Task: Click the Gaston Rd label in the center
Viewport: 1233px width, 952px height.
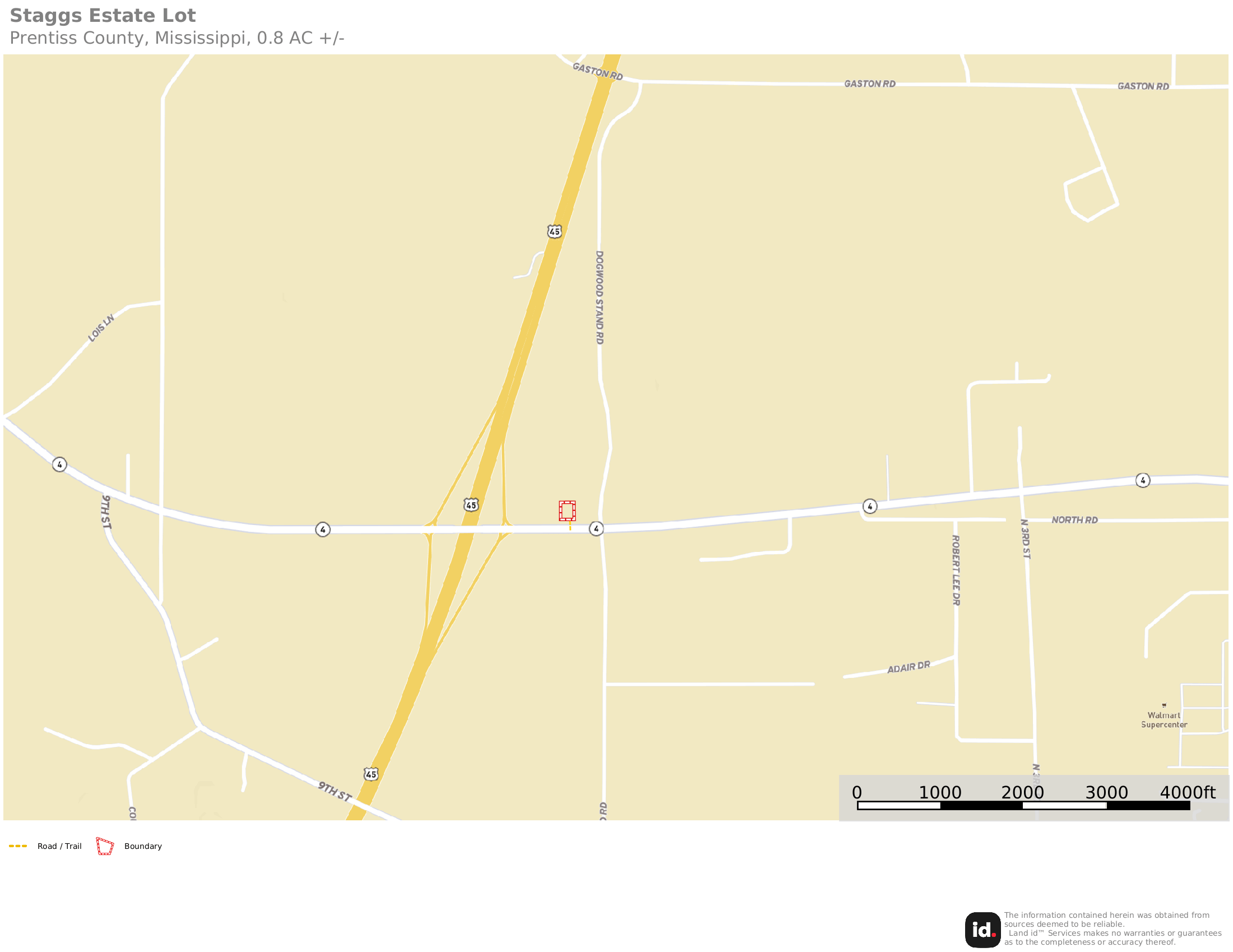Action: (x=869, y=83)
